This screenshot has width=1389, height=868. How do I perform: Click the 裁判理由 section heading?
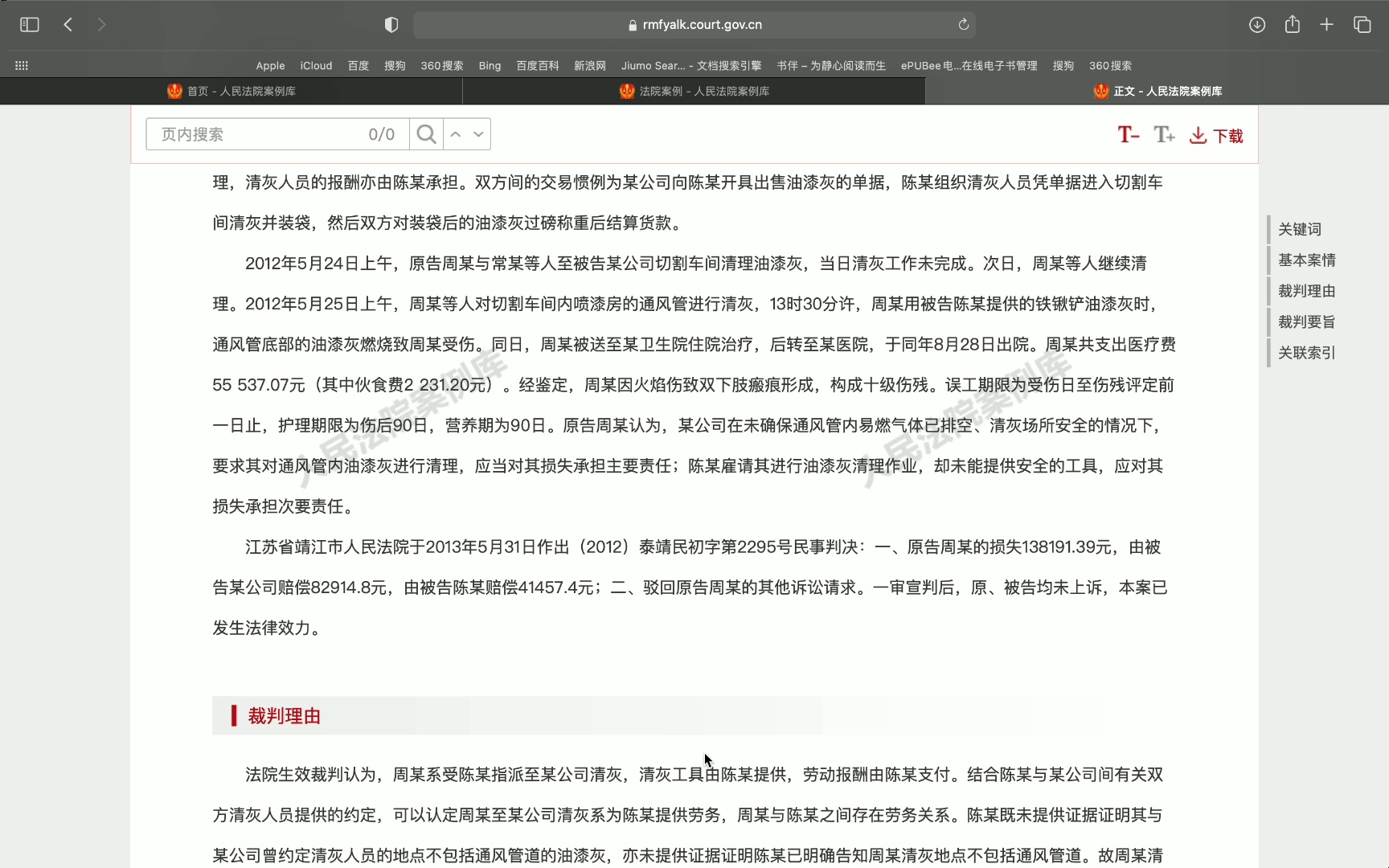[x=284, y=716]
